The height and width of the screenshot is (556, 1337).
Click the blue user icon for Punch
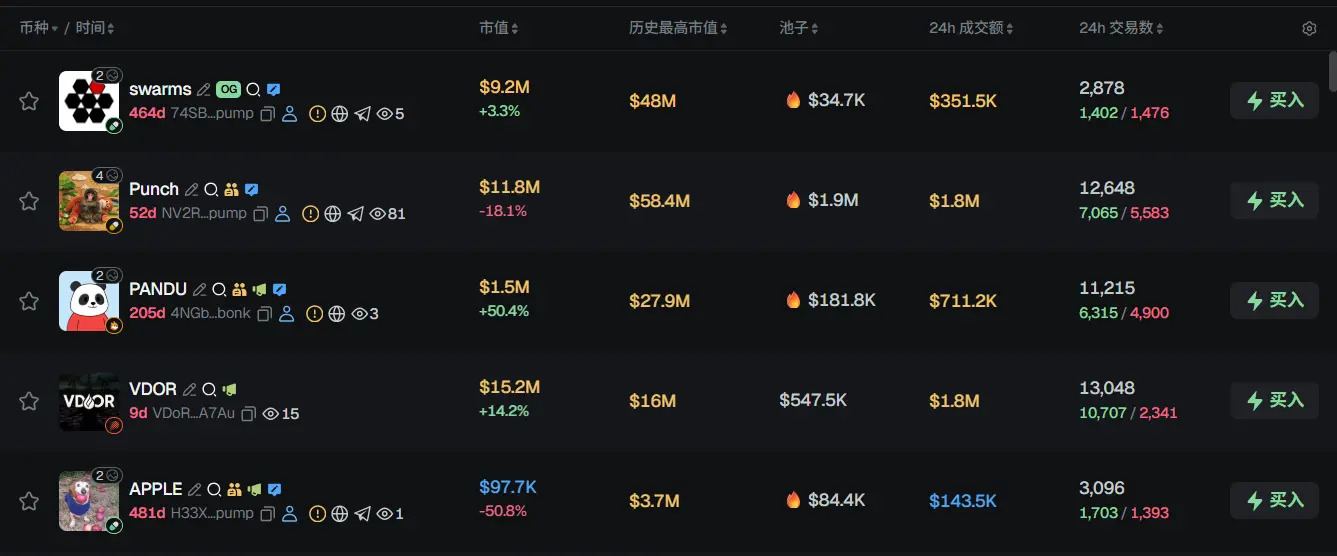282,214
